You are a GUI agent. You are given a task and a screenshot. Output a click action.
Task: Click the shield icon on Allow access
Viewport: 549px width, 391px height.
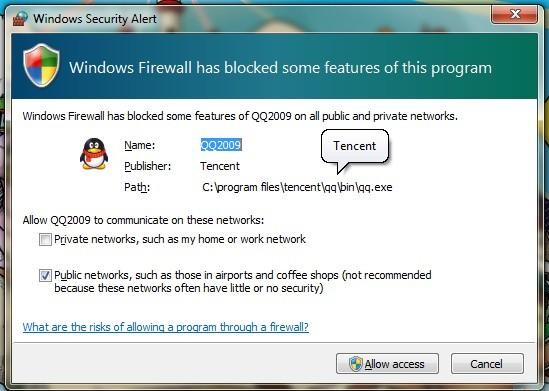tap(356, 364)
